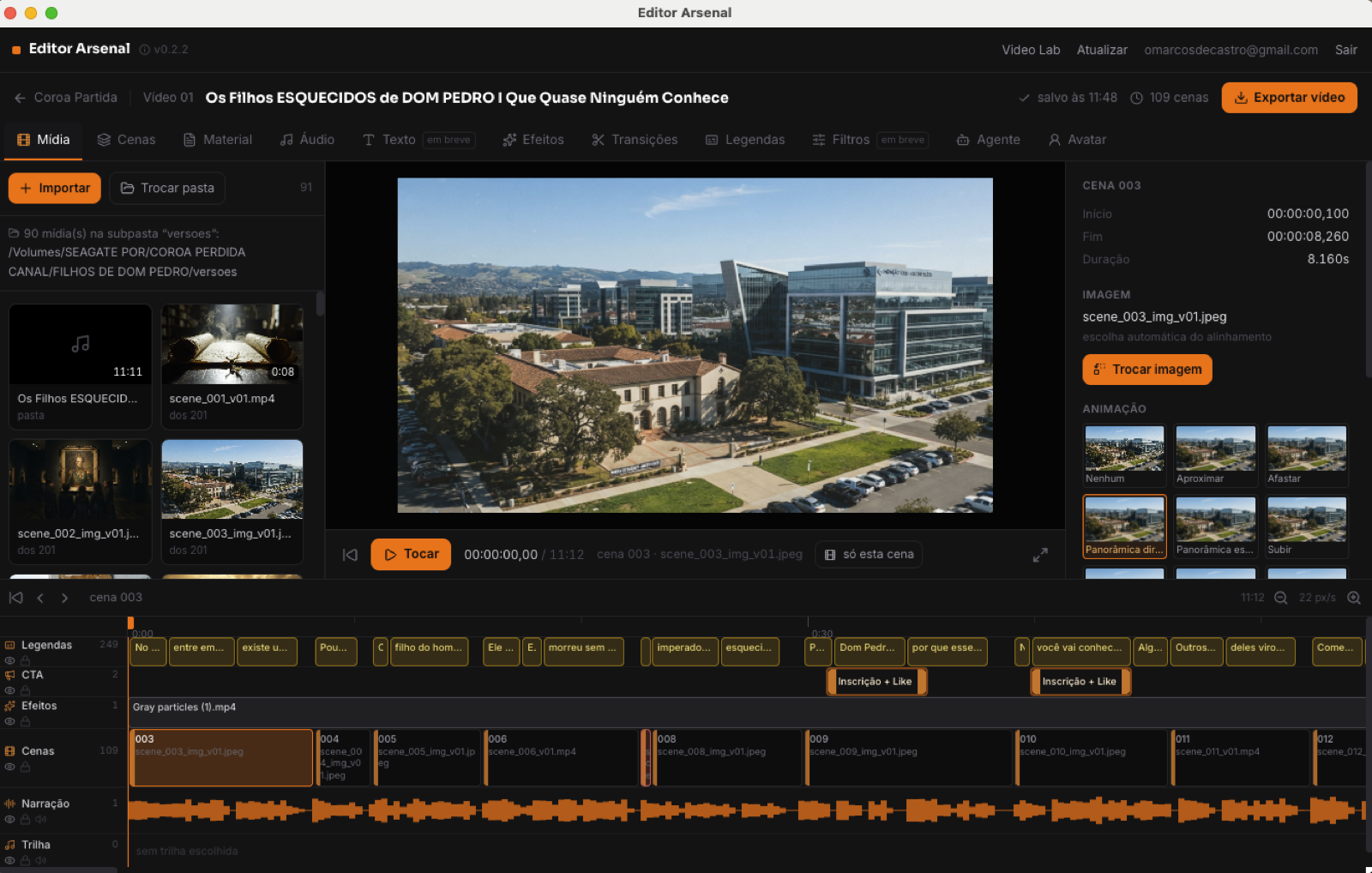Select scene_002_img_v01 media thumbnail
1372x873 pixels.
click(80, 501)
